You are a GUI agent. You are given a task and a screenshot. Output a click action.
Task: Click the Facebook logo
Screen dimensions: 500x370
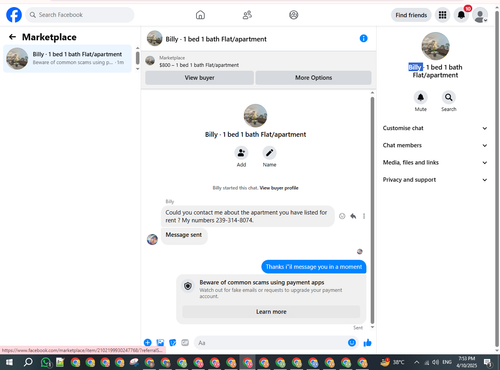point(14,15)
